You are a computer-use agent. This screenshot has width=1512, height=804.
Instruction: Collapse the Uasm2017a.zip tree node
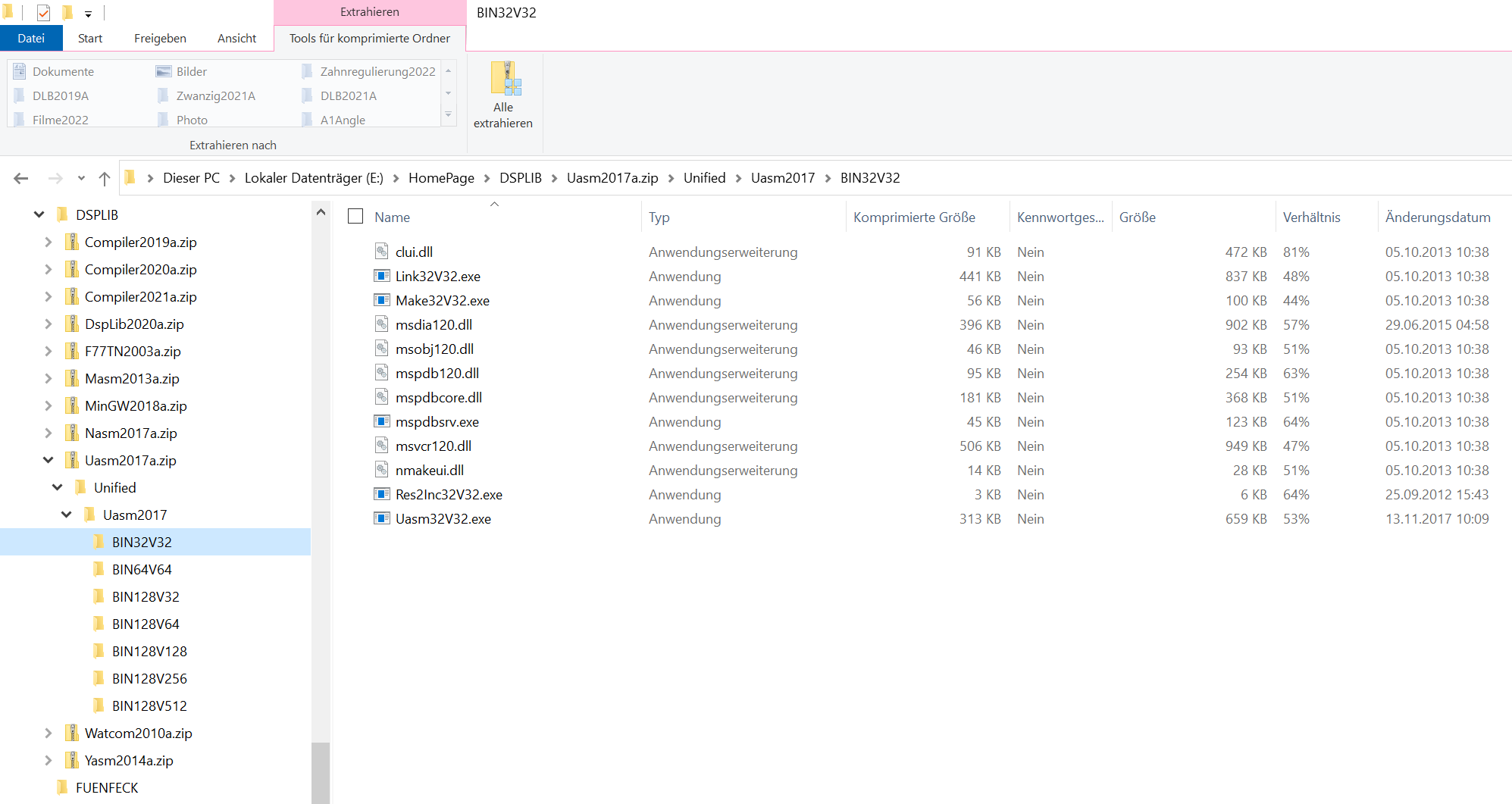[48, 460]
